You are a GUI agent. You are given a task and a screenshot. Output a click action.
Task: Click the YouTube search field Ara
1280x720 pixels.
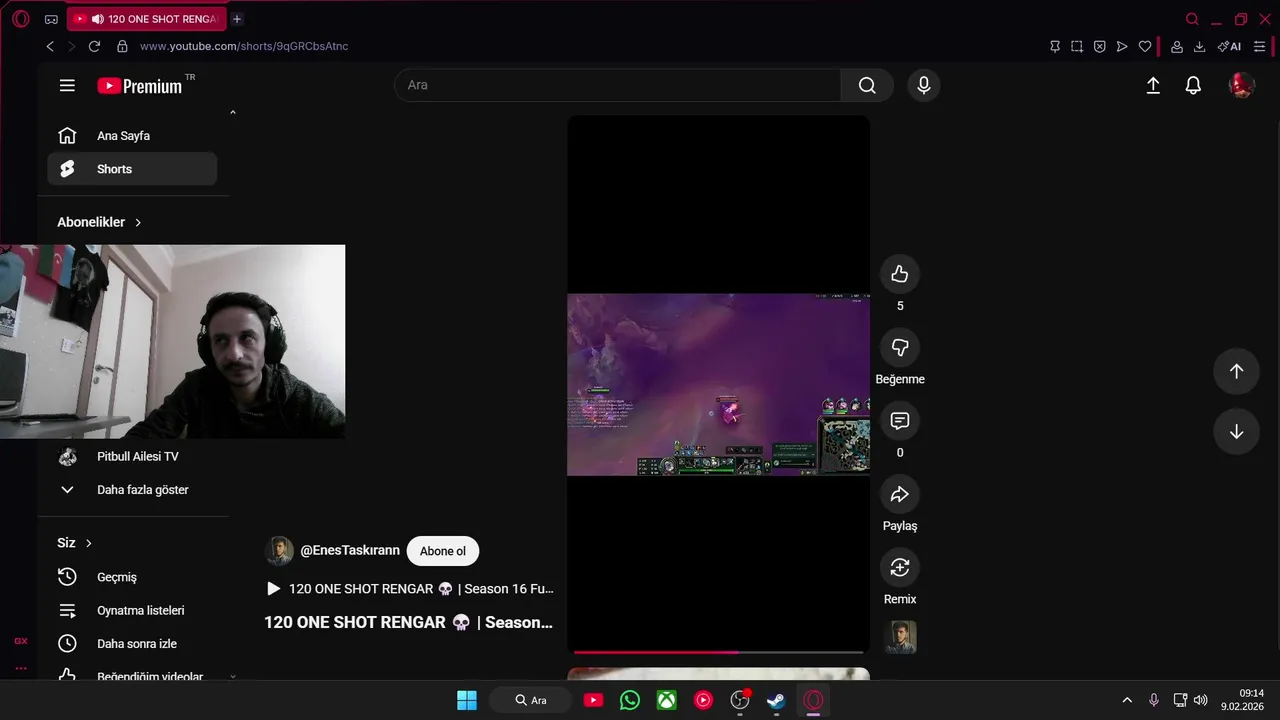(618, 86)
